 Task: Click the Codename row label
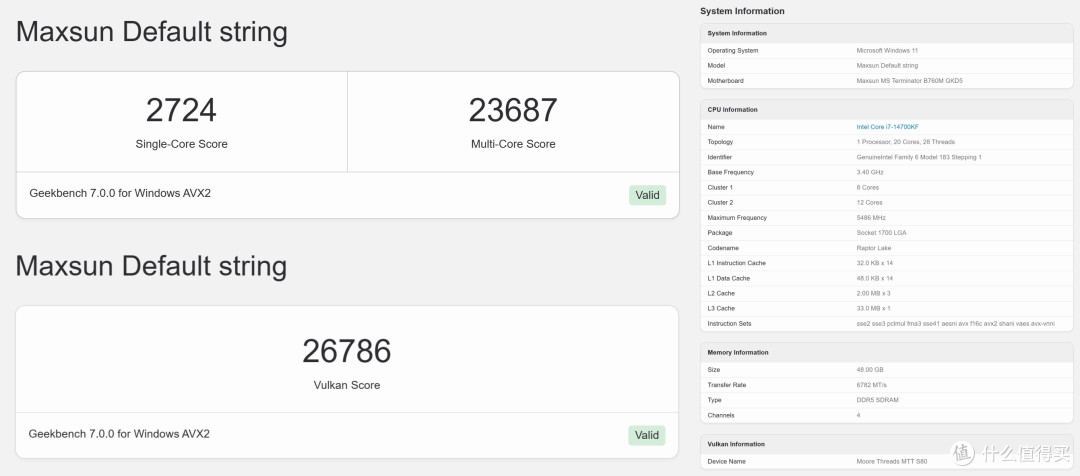723,248
